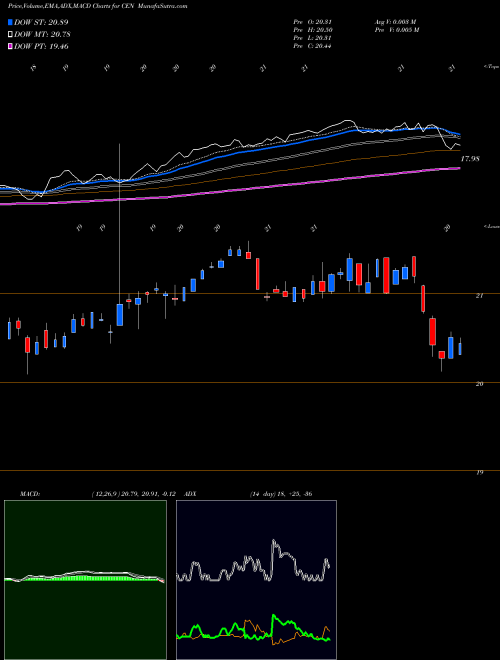Click the 17.98 value beside EMA lines

tap(470, 159)
